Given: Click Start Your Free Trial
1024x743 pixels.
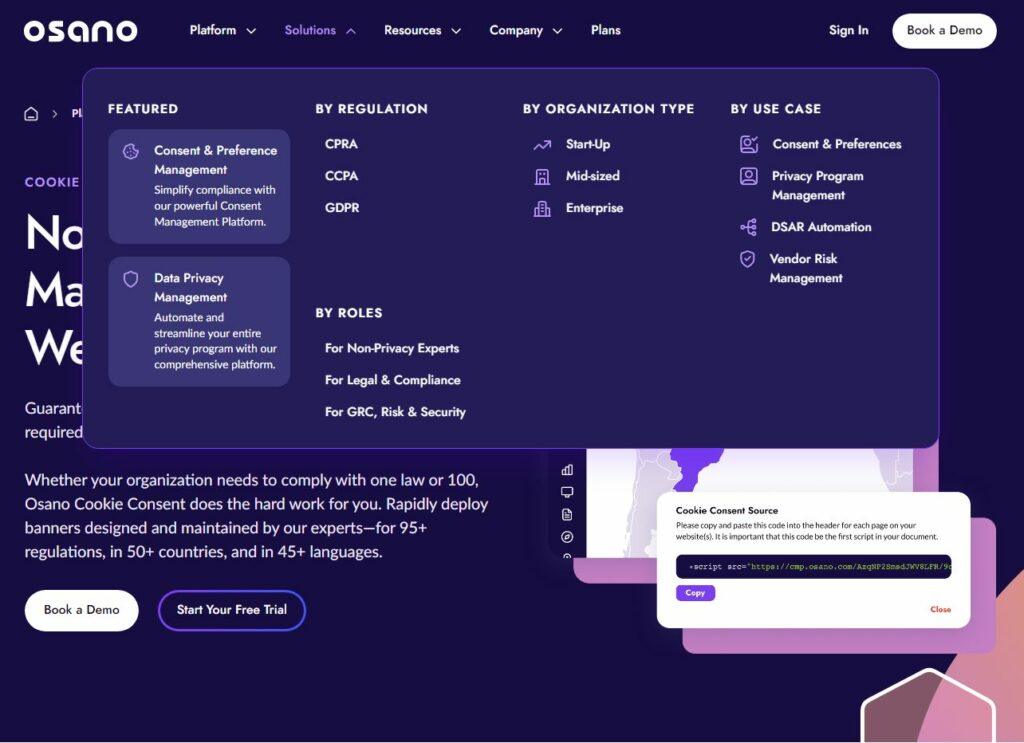Looking at the screenshot, I should pos(232,610).
